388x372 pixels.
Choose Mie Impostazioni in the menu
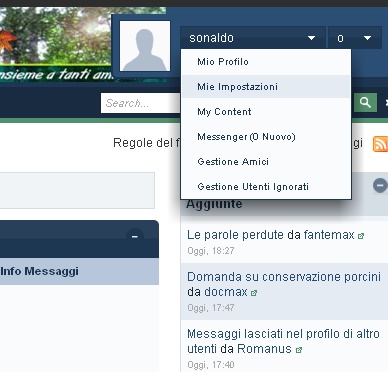237,87
